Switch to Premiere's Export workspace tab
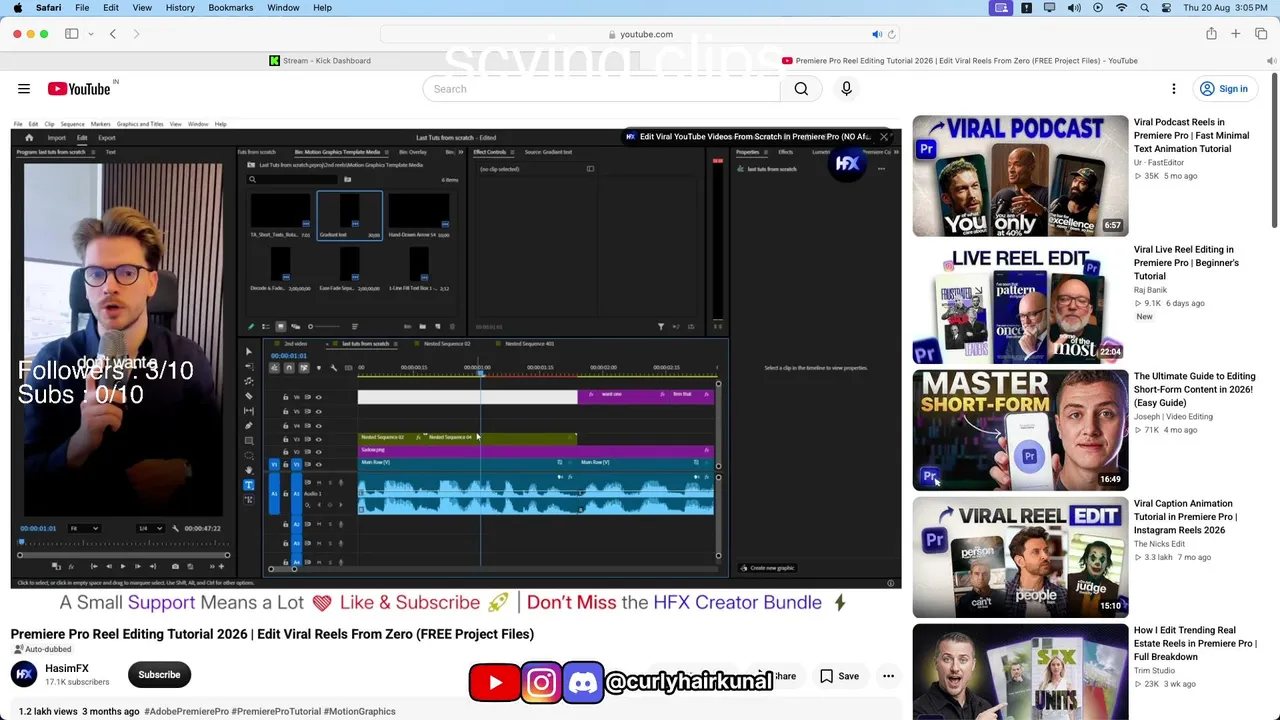 [107, 138]
